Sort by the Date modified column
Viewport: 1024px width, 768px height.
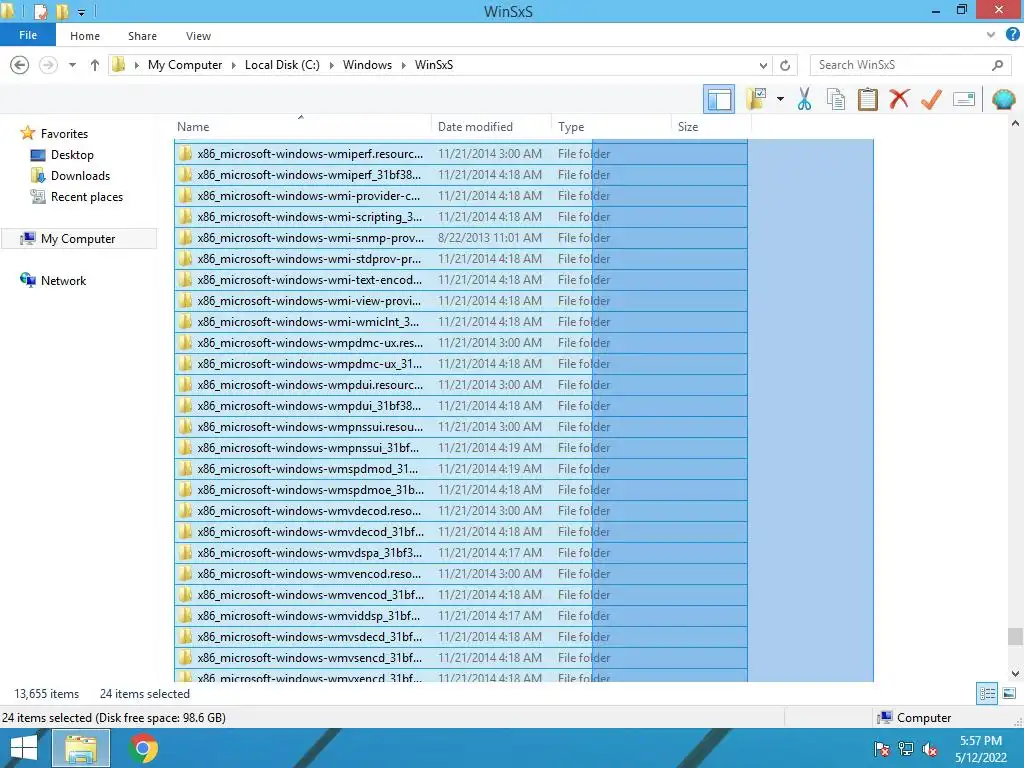click(x=491, y=127)
